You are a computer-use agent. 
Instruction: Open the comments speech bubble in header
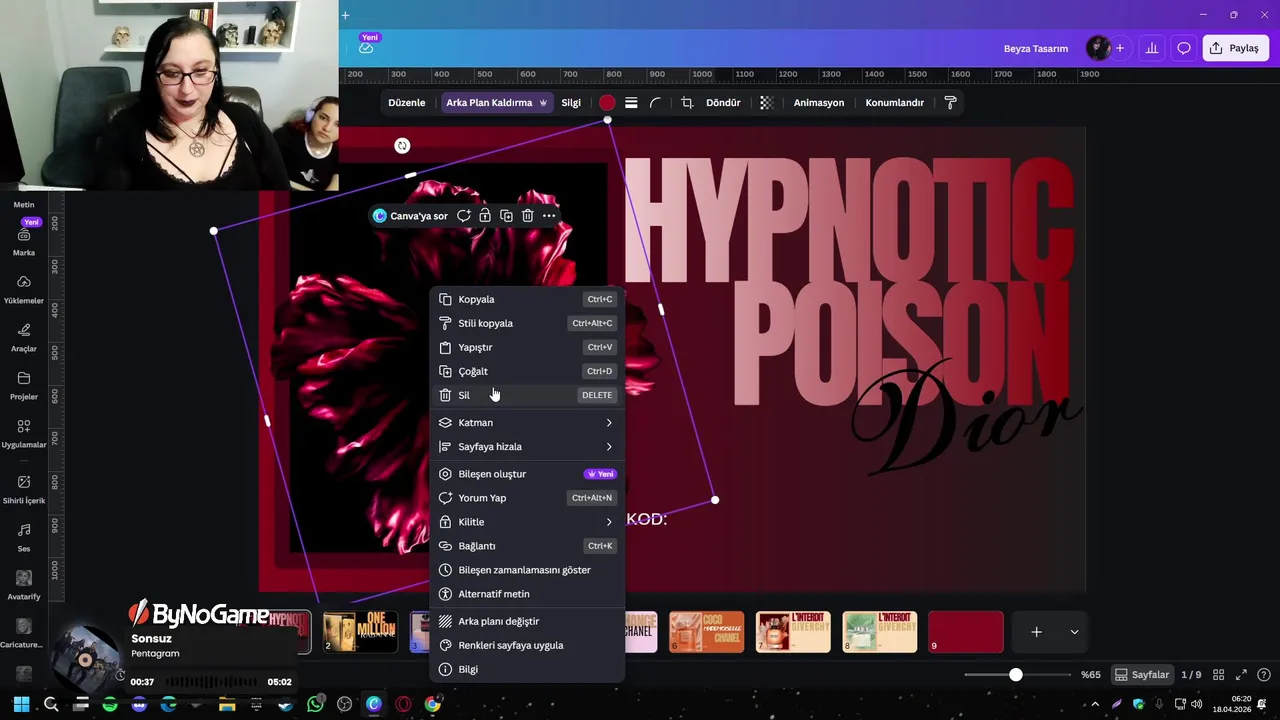point(1184,48)
